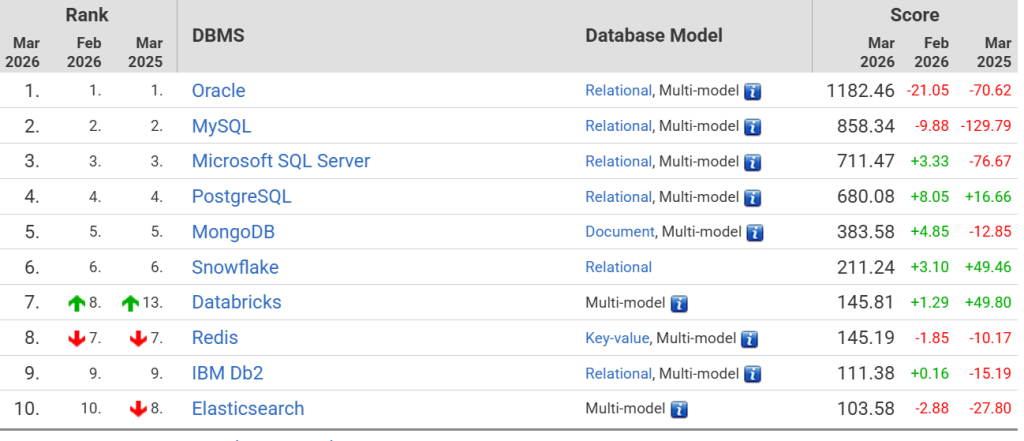Click the info icon in Oracle row

(x=753, y=91)
